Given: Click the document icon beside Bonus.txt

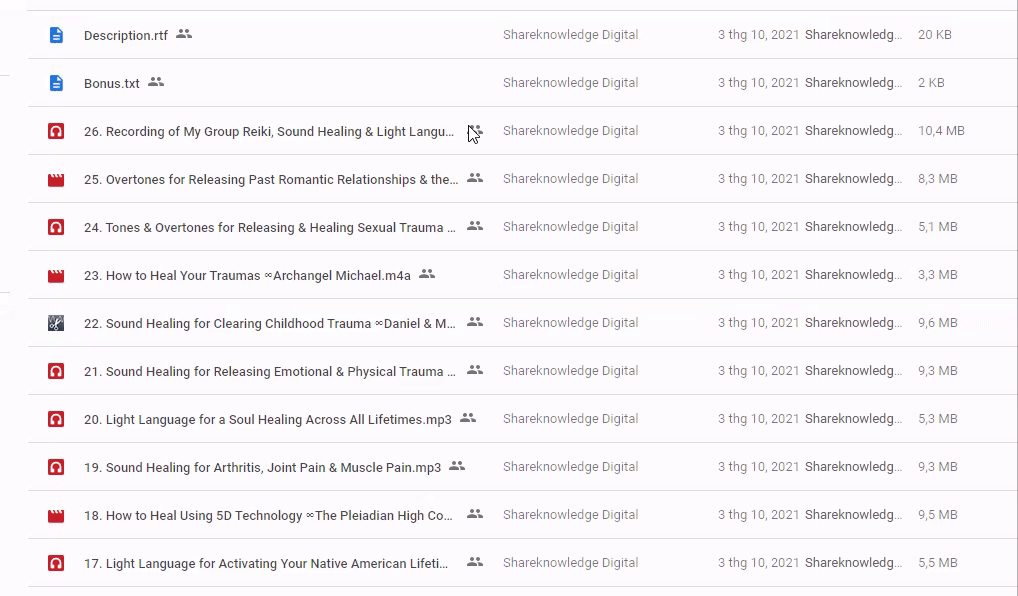Looking at the screenshot, I should [56, 83].
